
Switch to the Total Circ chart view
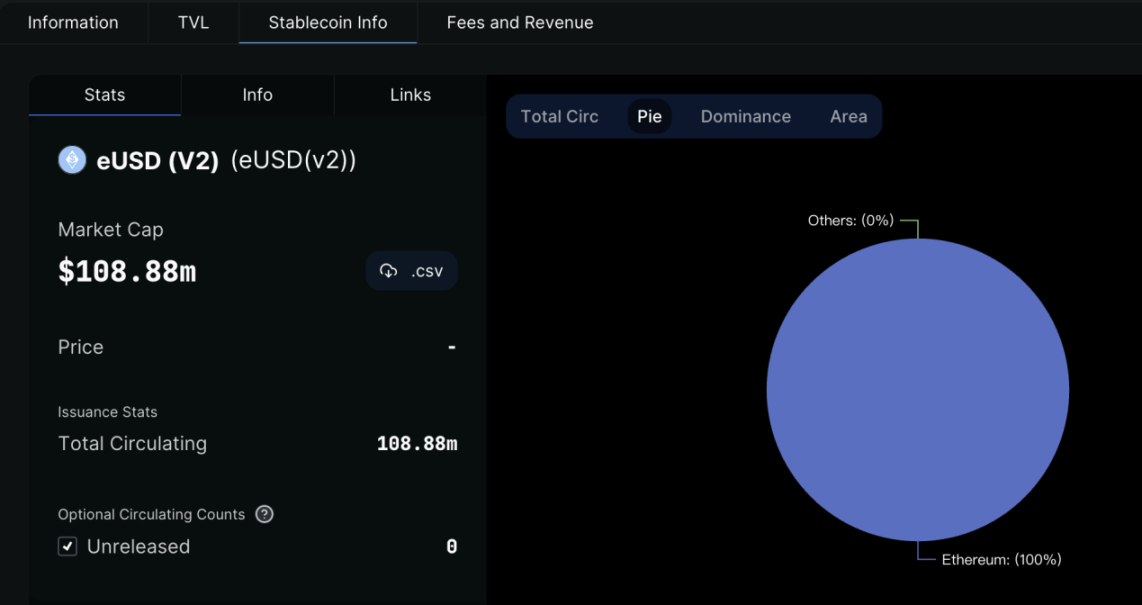[x=559, y=116]
